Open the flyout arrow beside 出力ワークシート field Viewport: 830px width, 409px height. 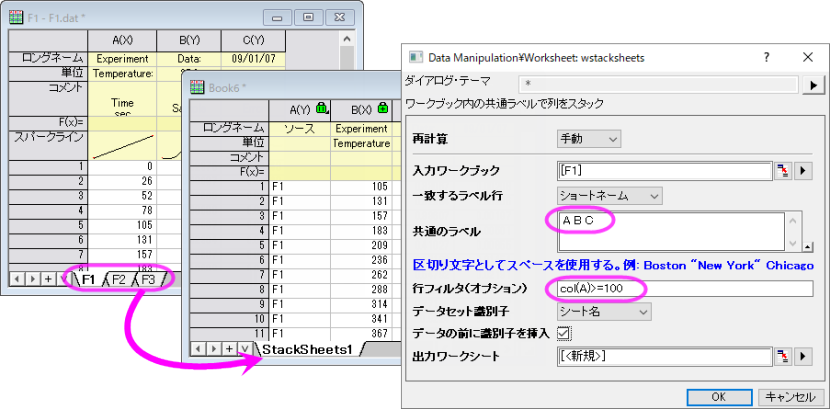[x=803, y=356]
